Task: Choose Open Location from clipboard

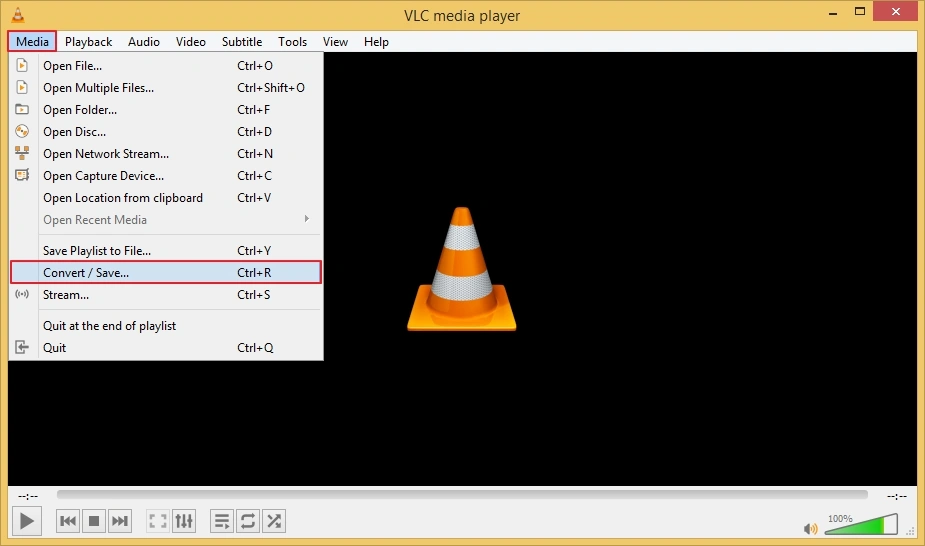Action: coord(166,198)
